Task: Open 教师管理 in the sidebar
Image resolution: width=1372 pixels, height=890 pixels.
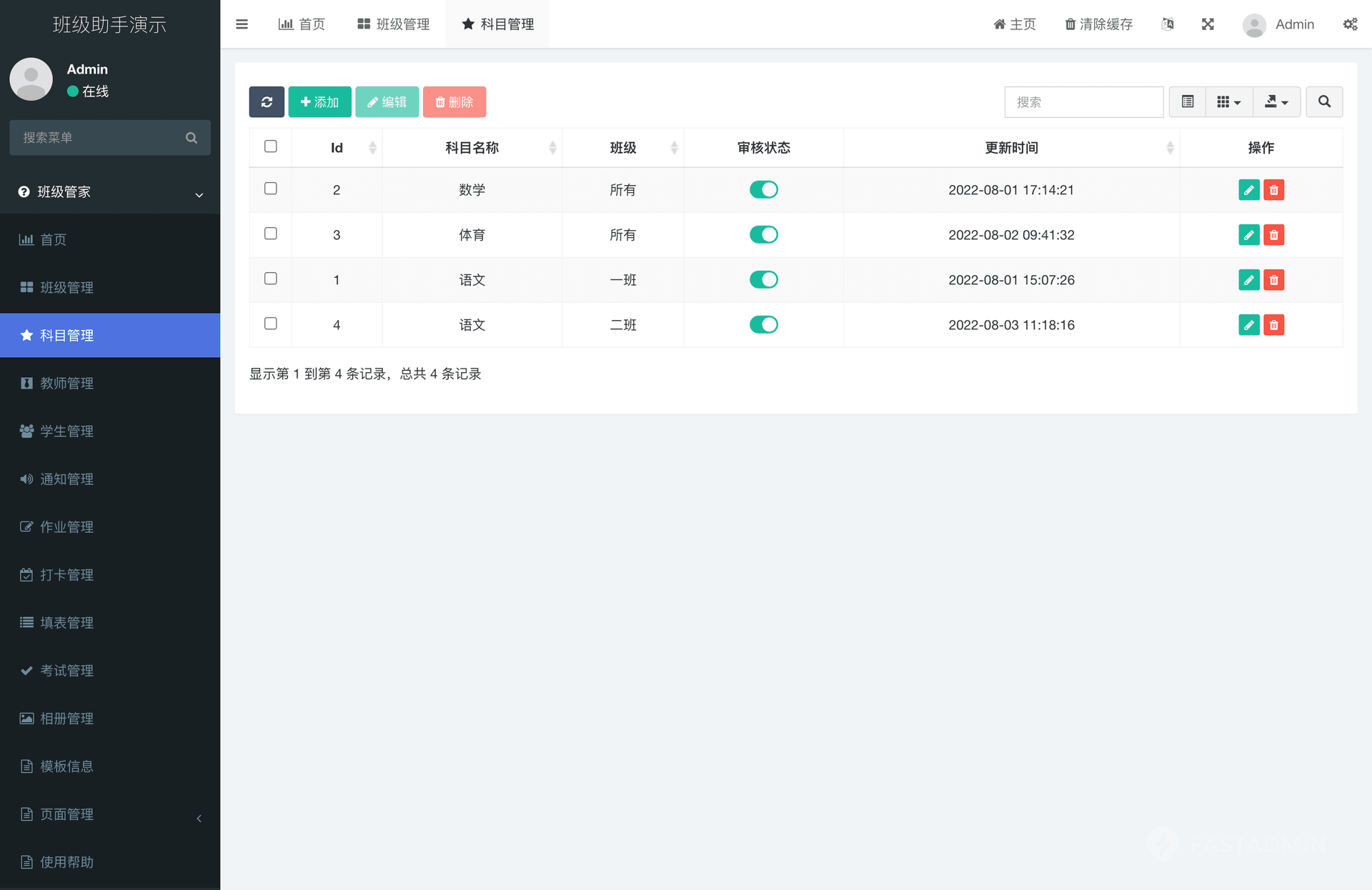Action: [x=66, y=384]
